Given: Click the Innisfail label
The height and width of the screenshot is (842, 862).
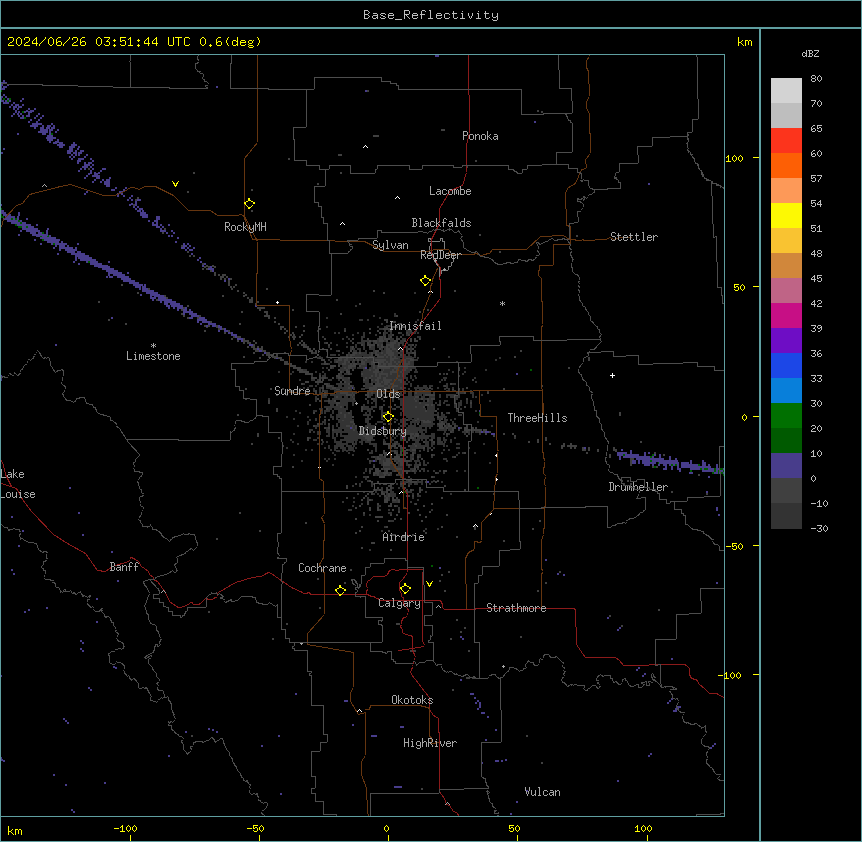Looking at the screenshot, I should tap(415, 326).
